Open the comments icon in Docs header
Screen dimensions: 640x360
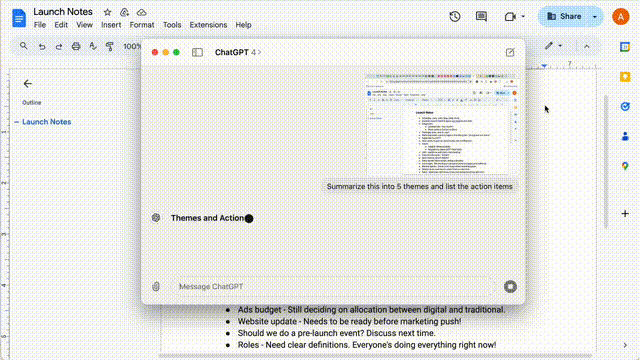pyautogui.click(x=481, y=17)
